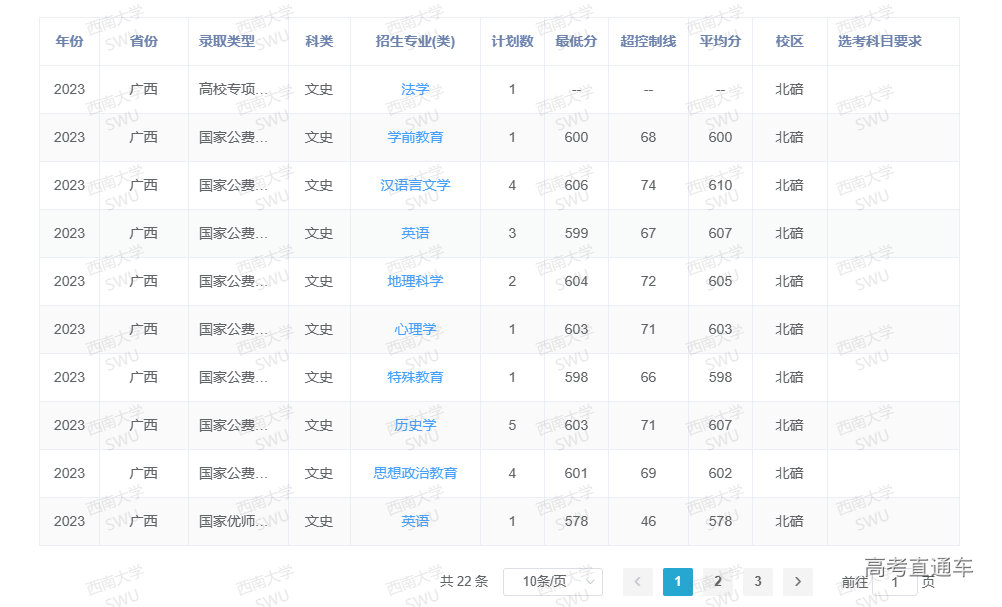Click the 最低分 column header
This screenshot has height=607, width=1002.
(576, 41)
